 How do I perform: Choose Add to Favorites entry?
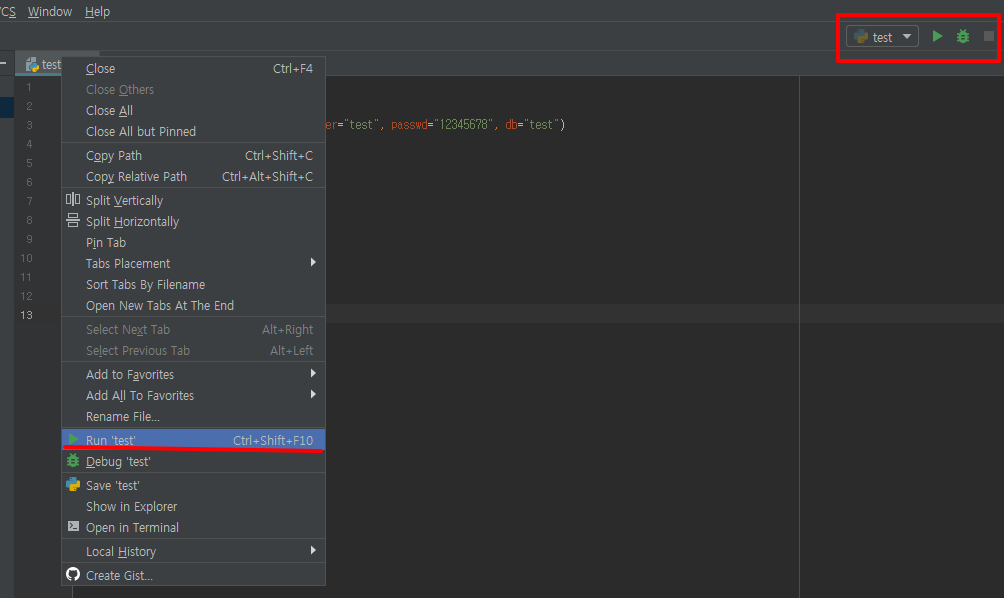coord(193,375)
